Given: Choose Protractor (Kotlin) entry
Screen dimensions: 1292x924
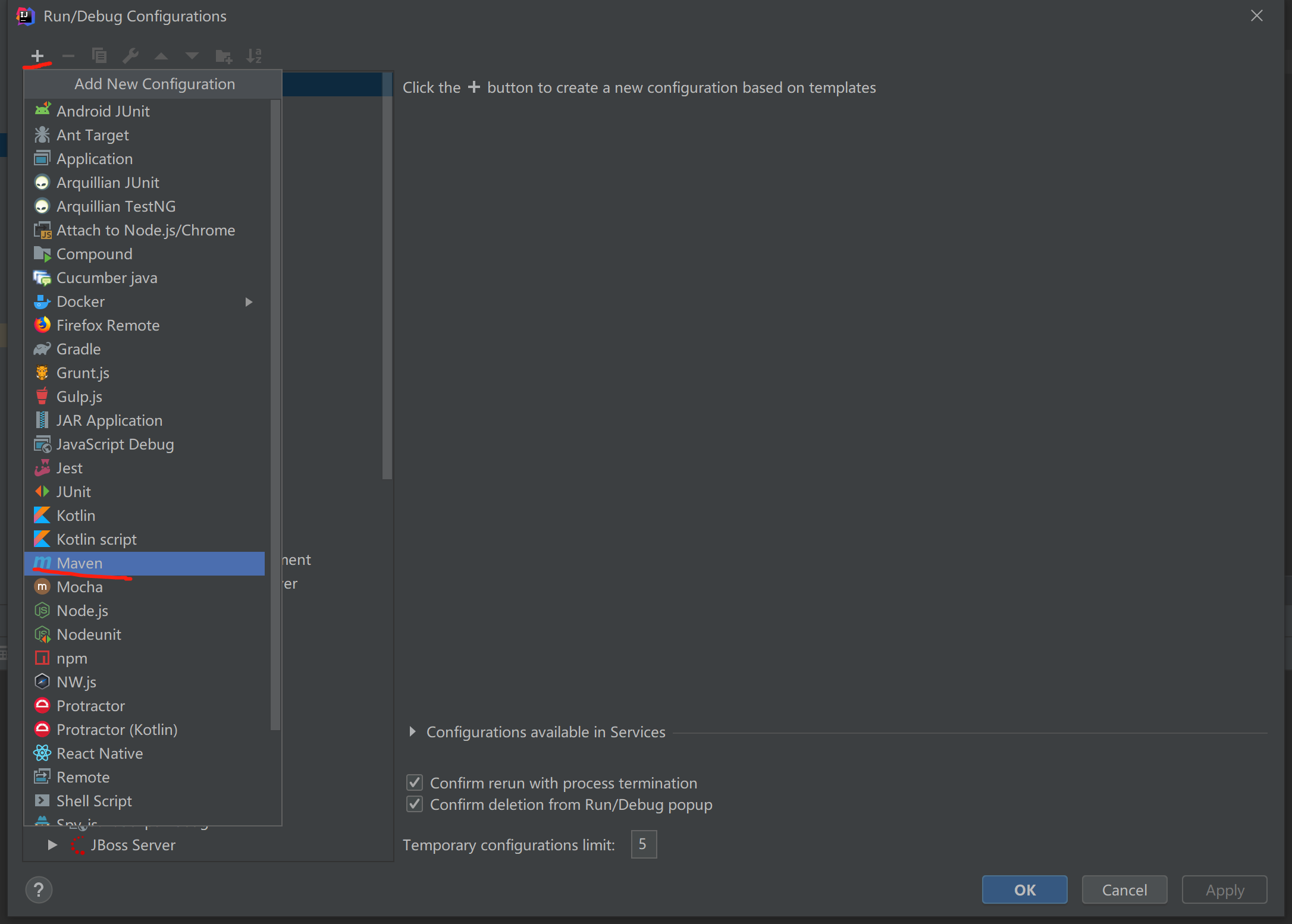Looking at the screenshot, I should (x=145, y=730).
